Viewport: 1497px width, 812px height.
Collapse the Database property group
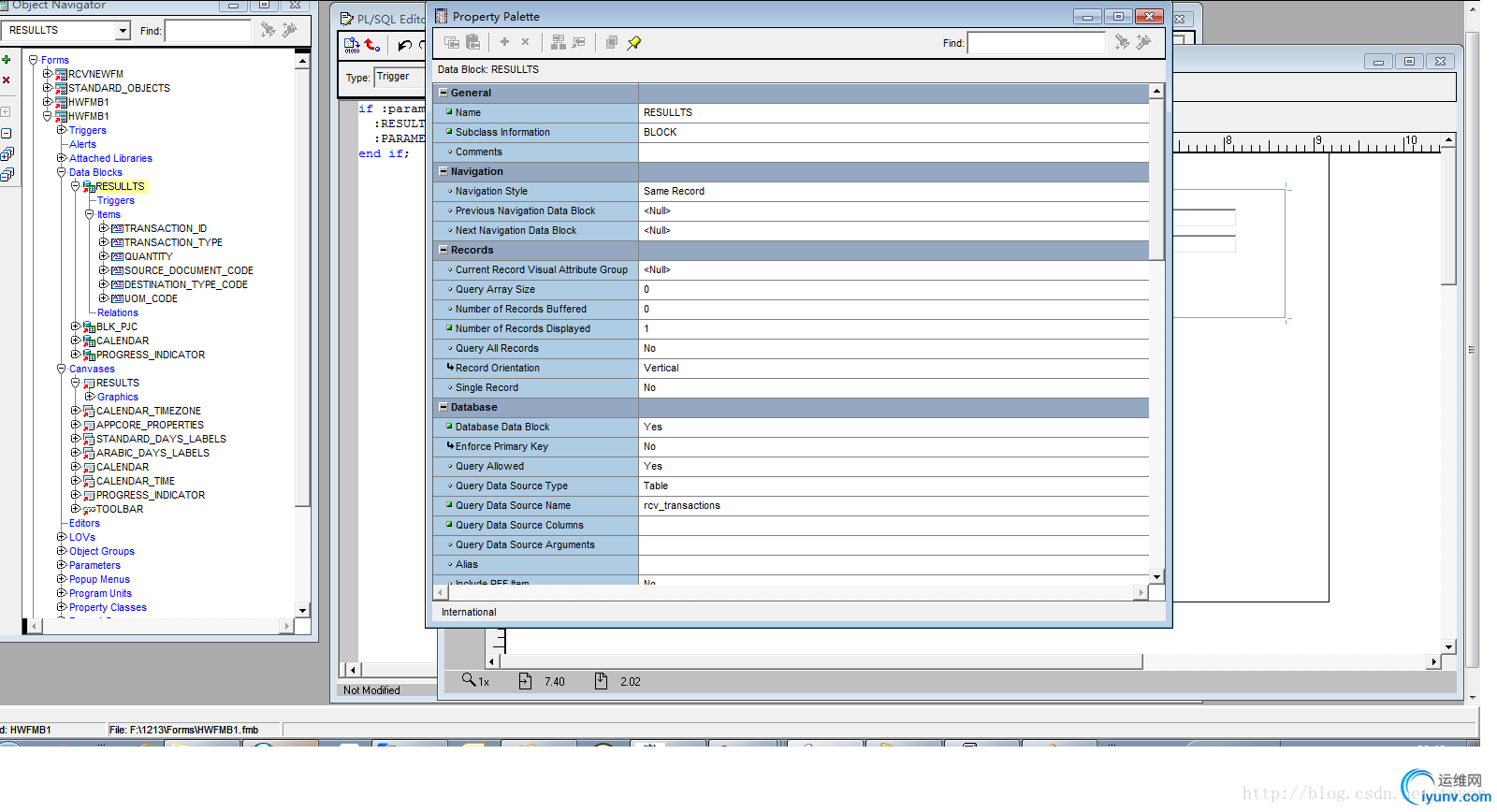pyautogui.click(x=443, y=407)
